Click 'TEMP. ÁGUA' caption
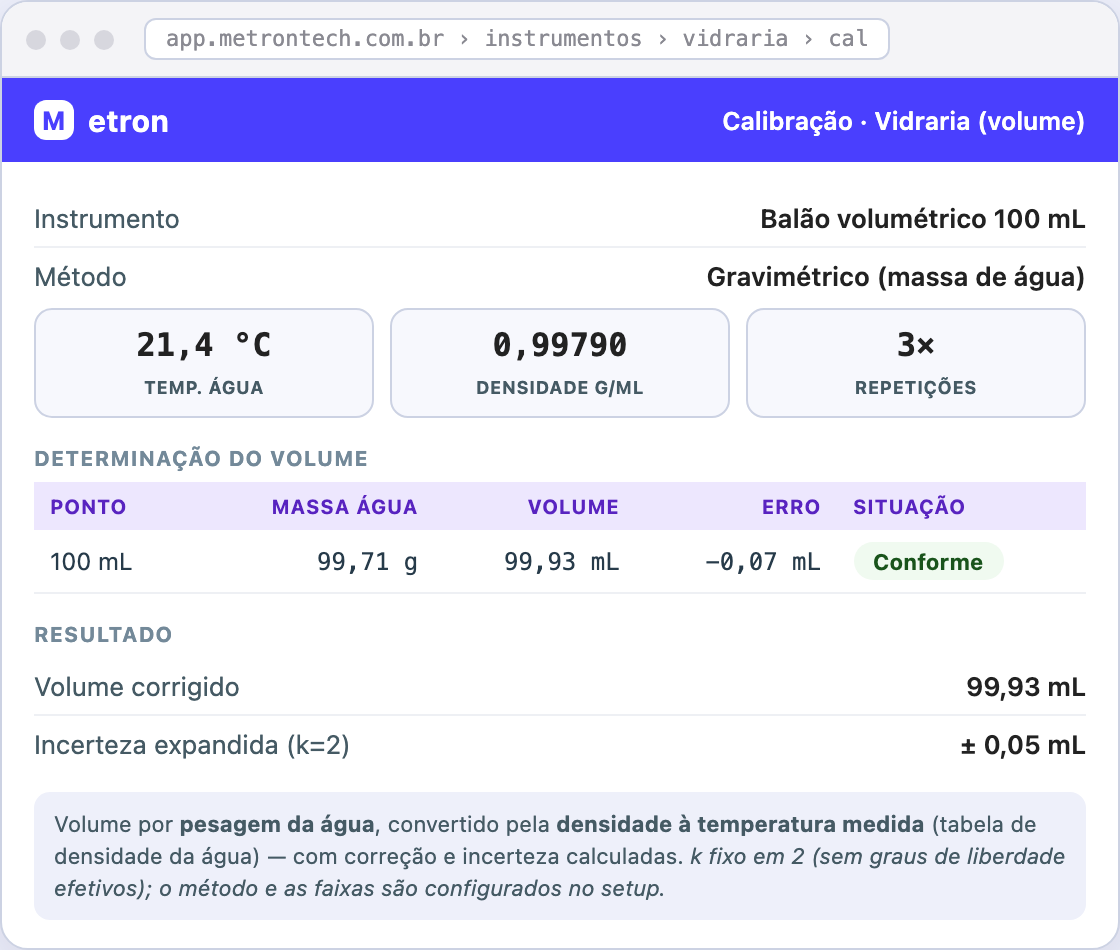This screenshot has width=1120, height=950. (204, 388)
